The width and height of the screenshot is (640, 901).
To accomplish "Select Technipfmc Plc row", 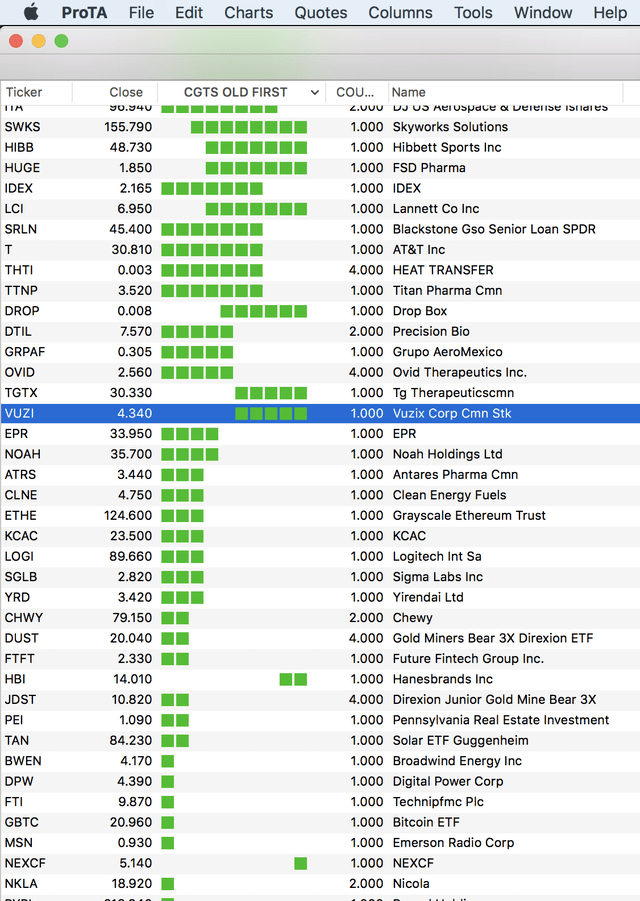I will click(320, 802).
